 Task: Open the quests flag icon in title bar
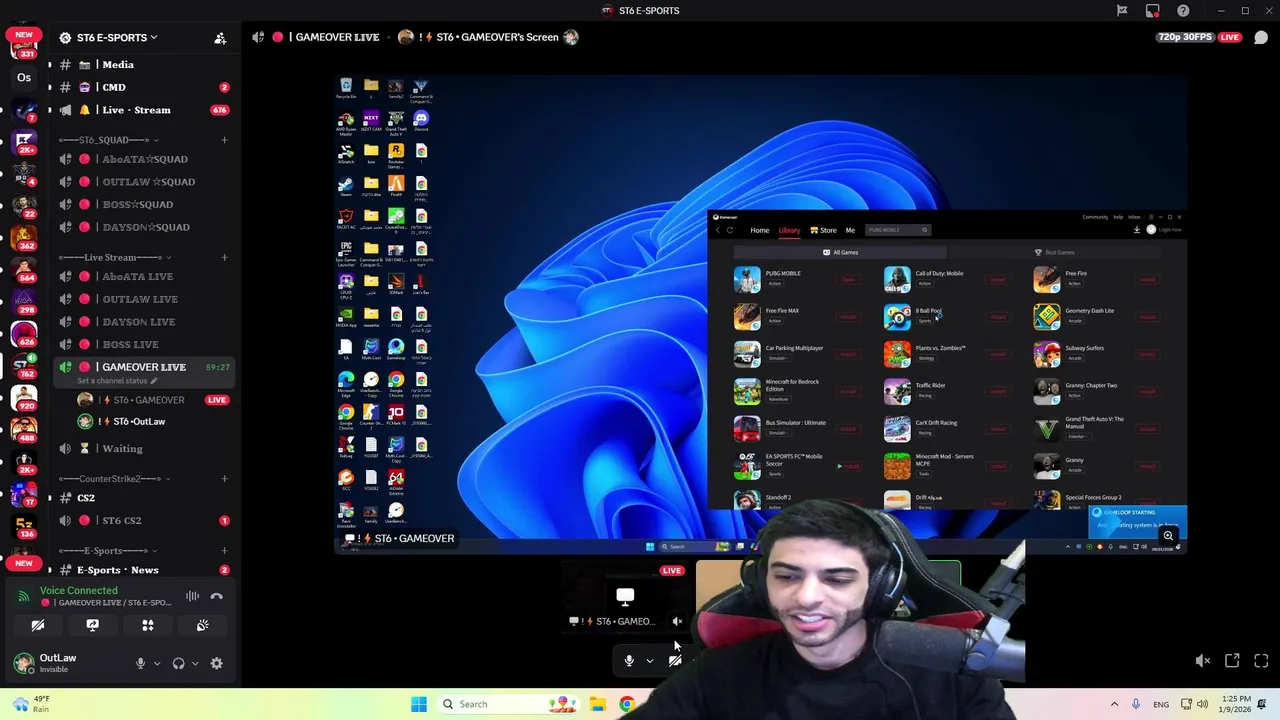coord(1122,11)
